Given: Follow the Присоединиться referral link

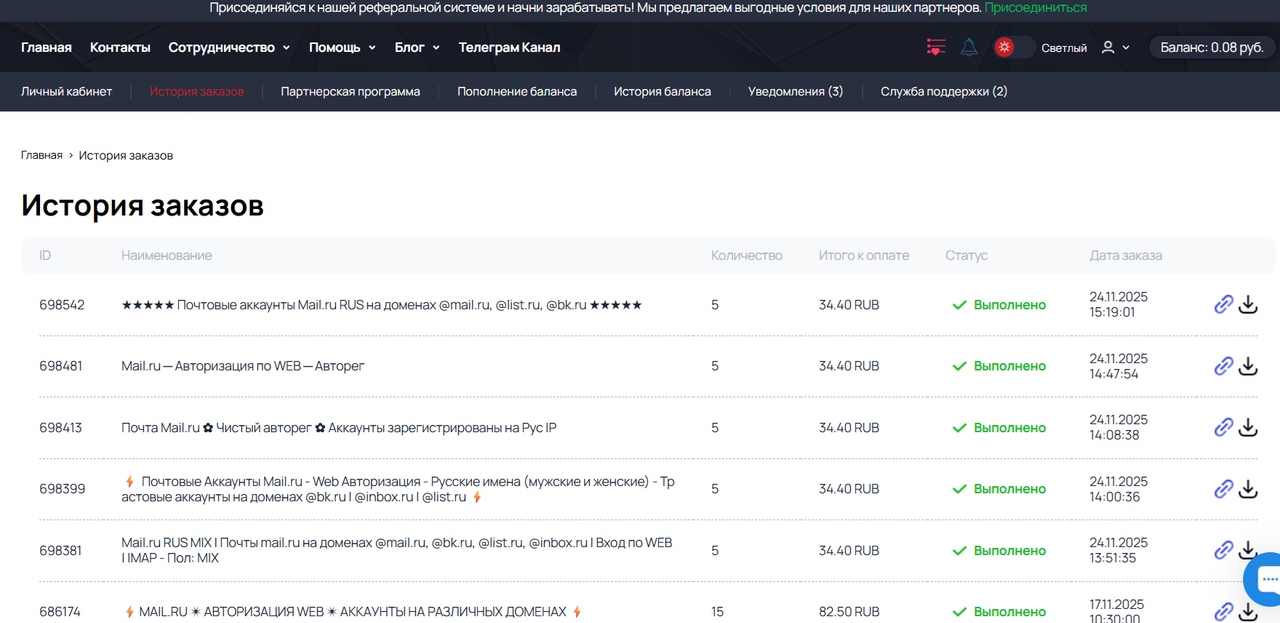Looking at the screenshot, I should [1035, 7].
